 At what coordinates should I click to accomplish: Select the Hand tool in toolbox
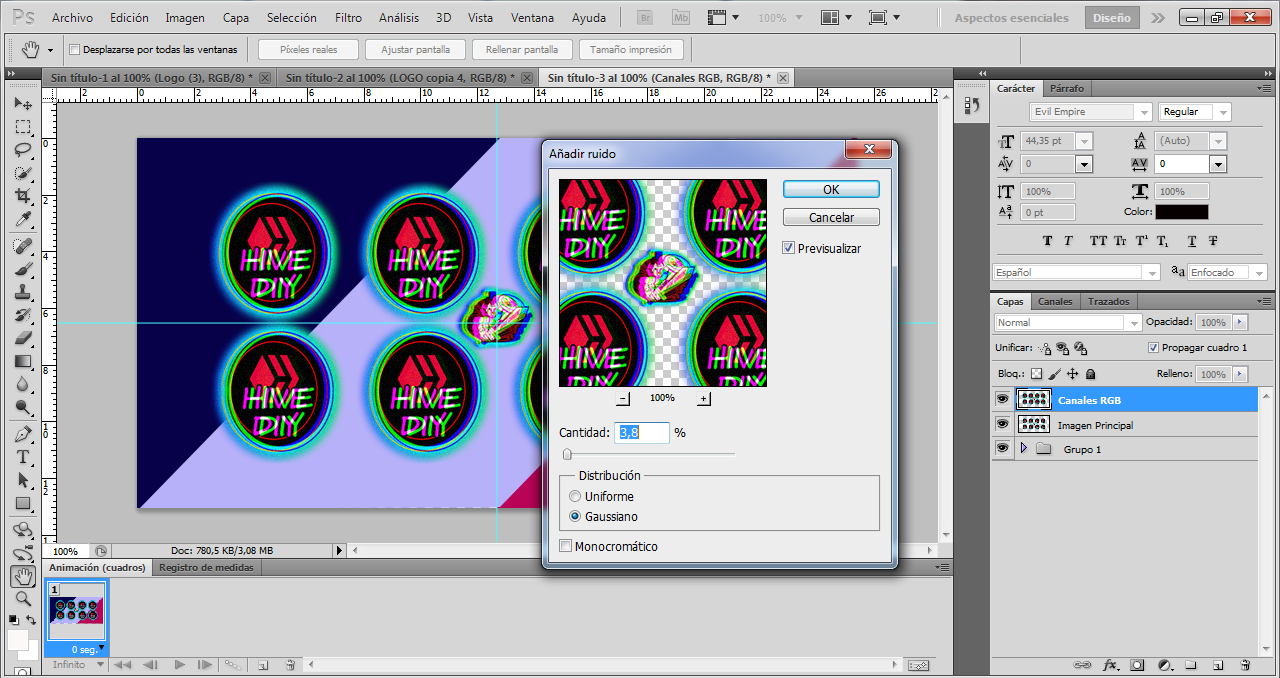point(23,576)
